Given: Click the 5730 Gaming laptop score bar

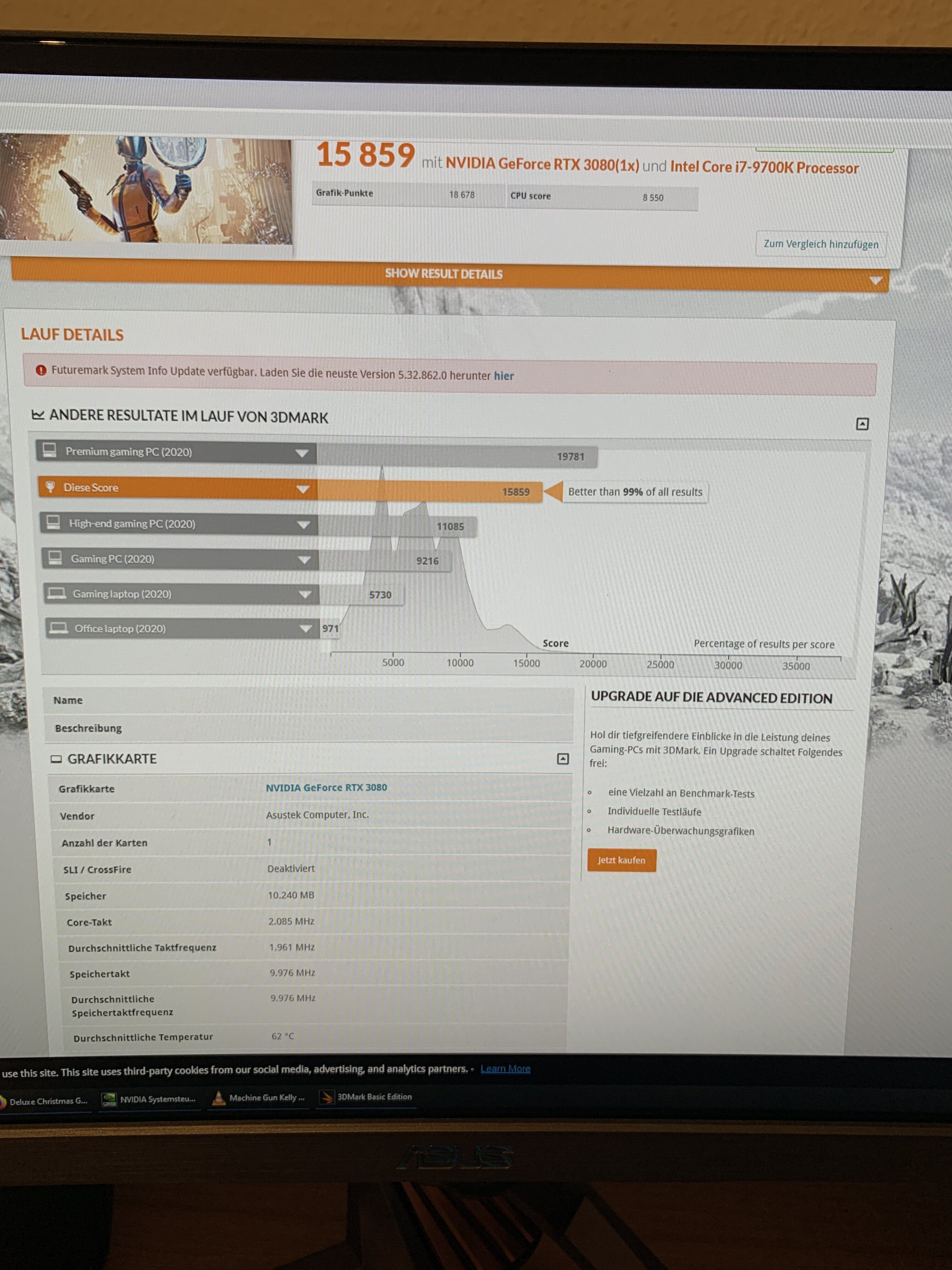Looking at the screenshot, I should tap(361, 595).
